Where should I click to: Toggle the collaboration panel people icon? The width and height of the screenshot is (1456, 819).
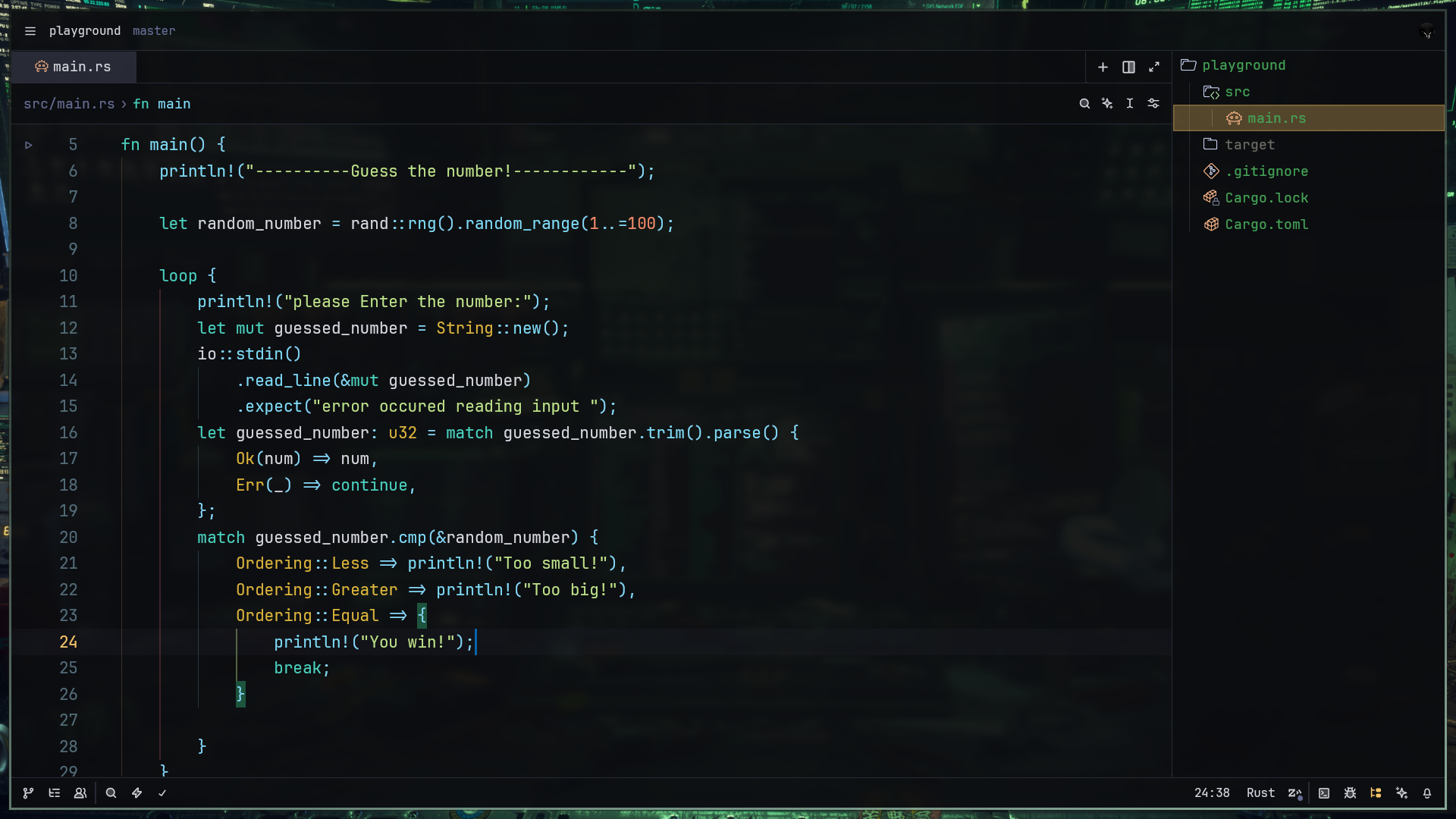tap(80, 793)
